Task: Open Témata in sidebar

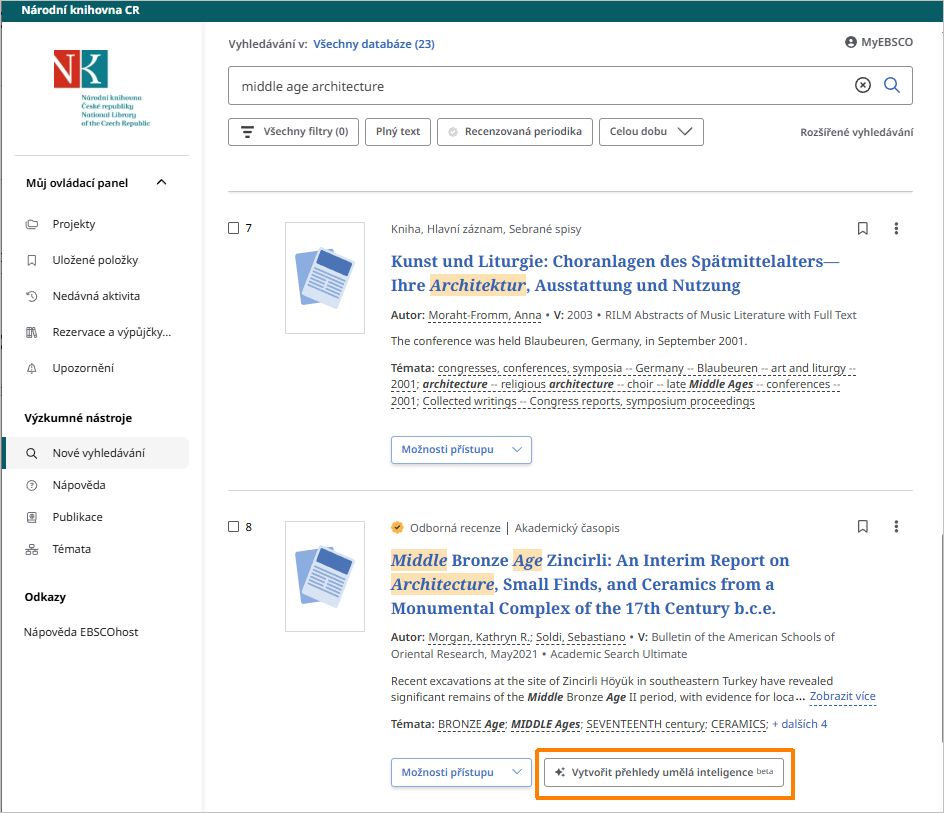Action: pyautogui.click(x=72, y=549)
